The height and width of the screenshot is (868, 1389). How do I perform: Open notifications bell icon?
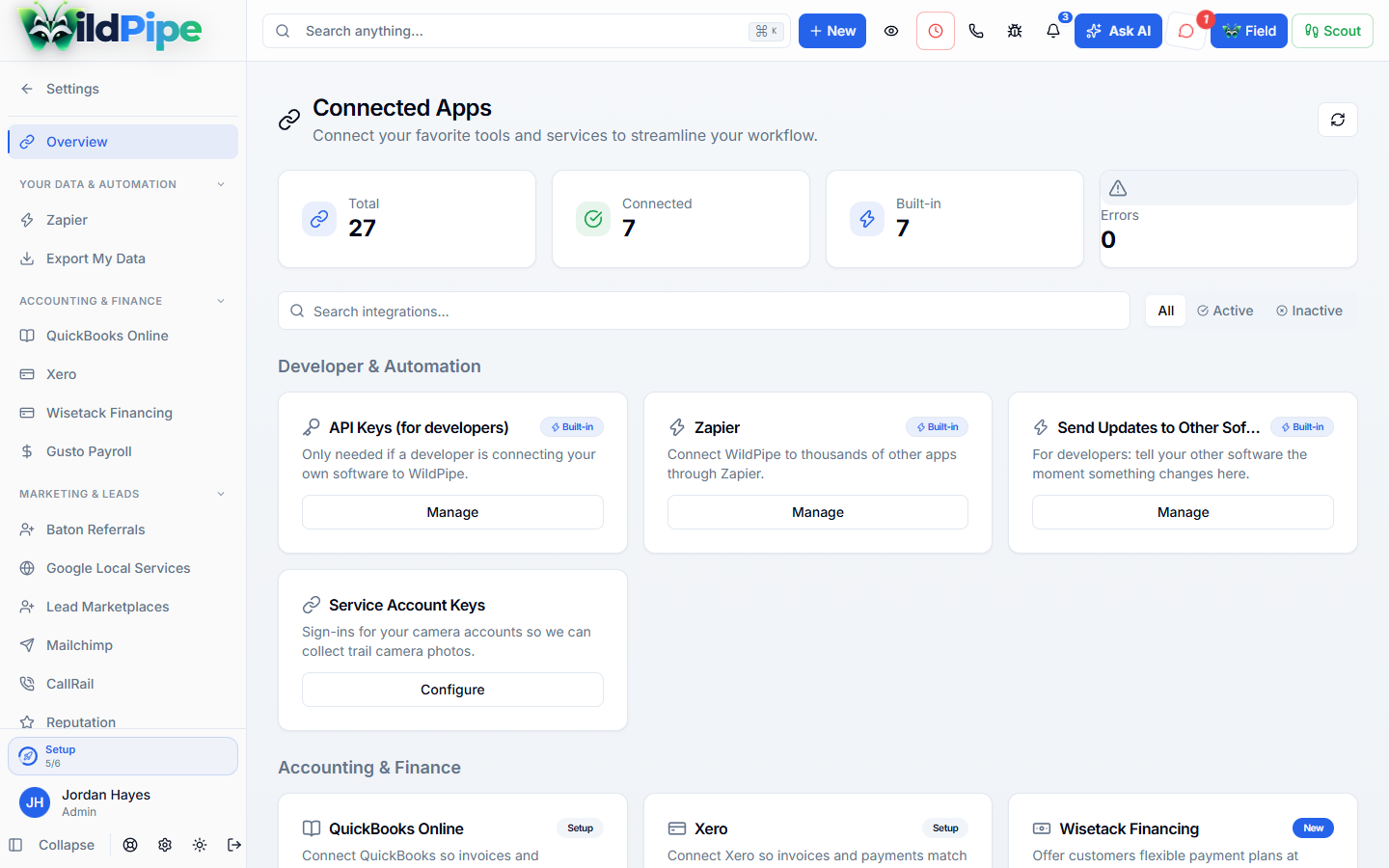[x=1053, y=31]
